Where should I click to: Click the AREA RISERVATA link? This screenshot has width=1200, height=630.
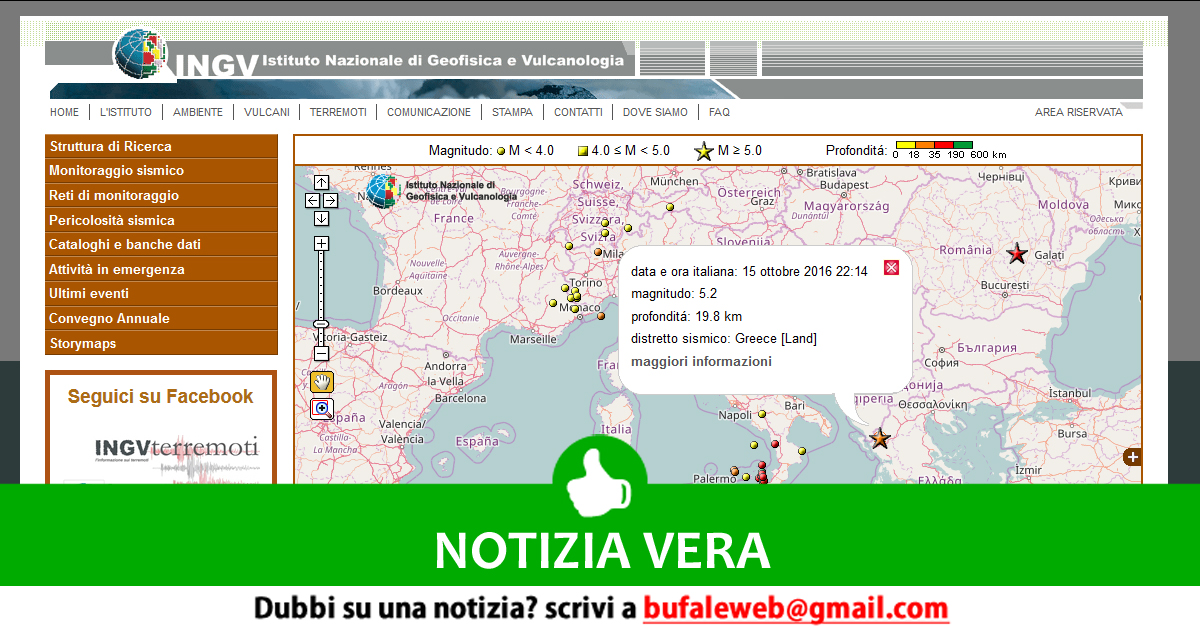tap(1078, 112)
